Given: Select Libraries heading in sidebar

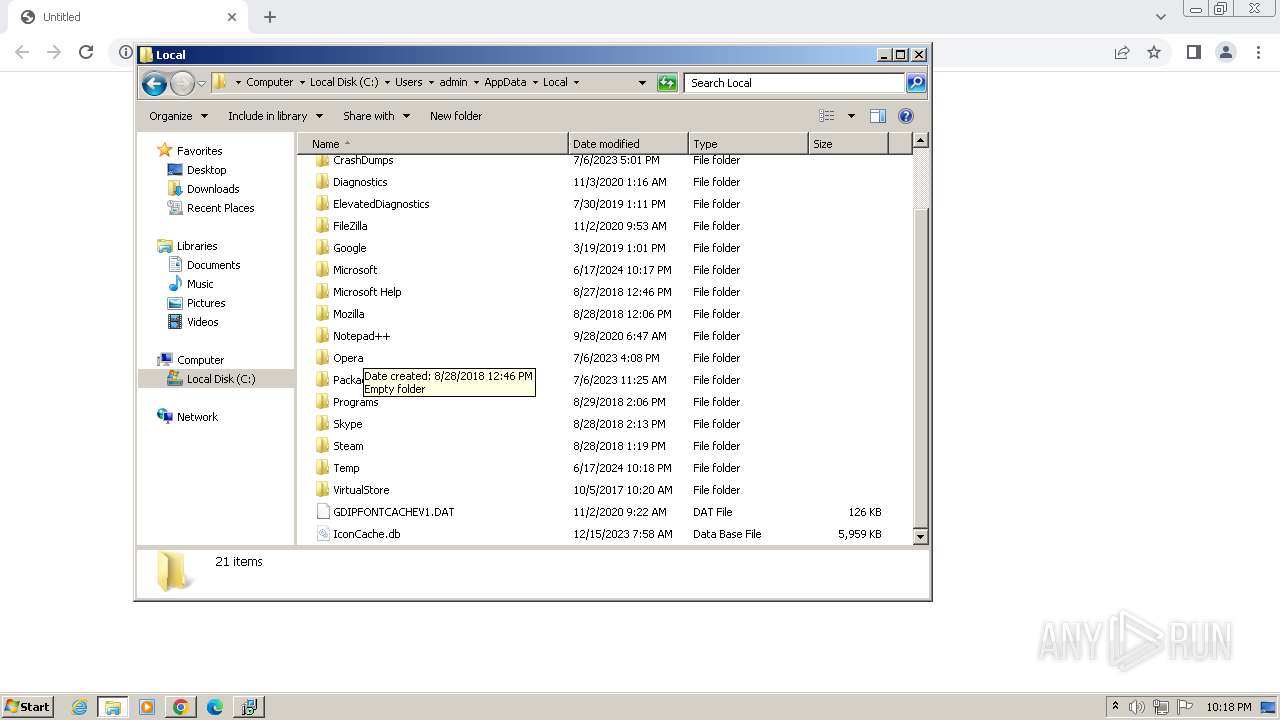Looking at the screenshot, I should tap(197, 246).
